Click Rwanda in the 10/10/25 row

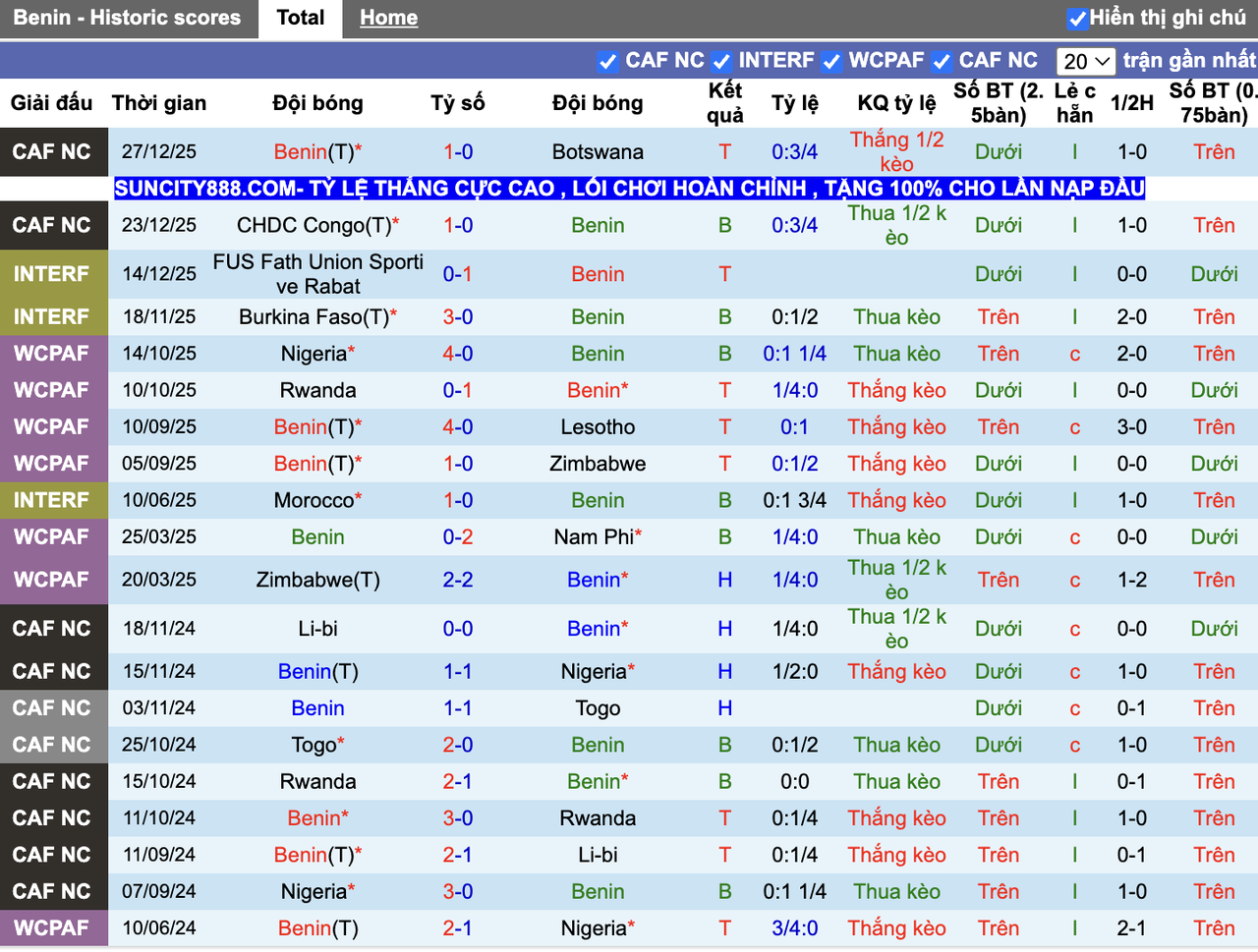click(x=317, y=390)
